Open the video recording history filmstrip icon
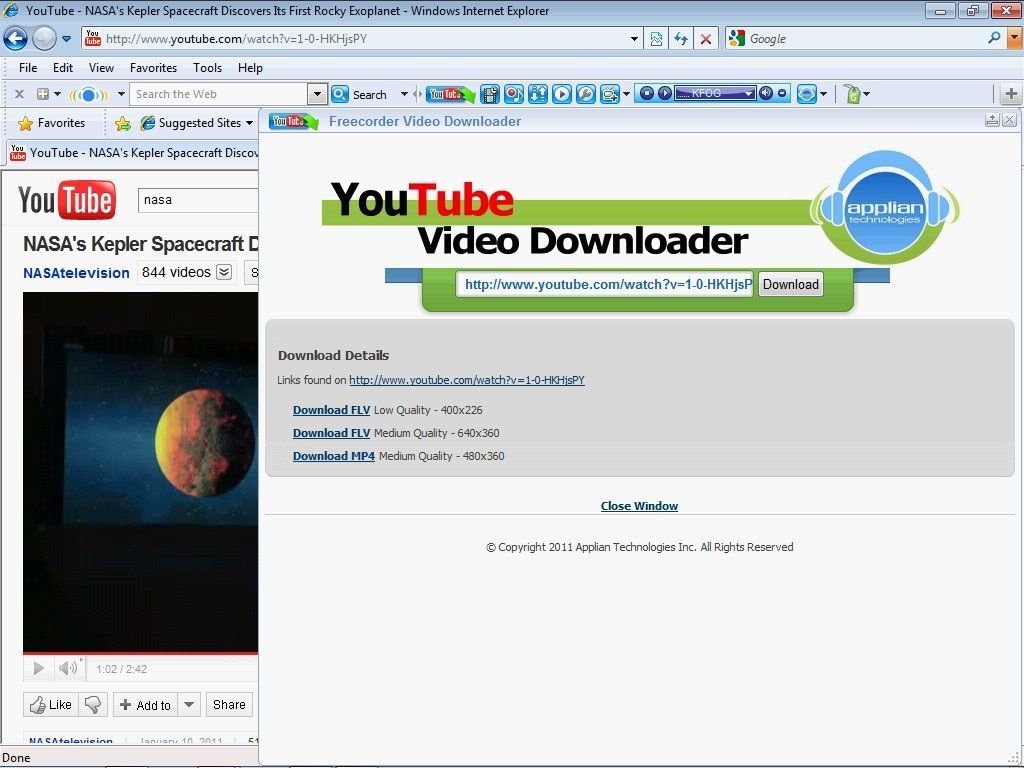The height and width of the screenshot is (768, 1024). 490,94
